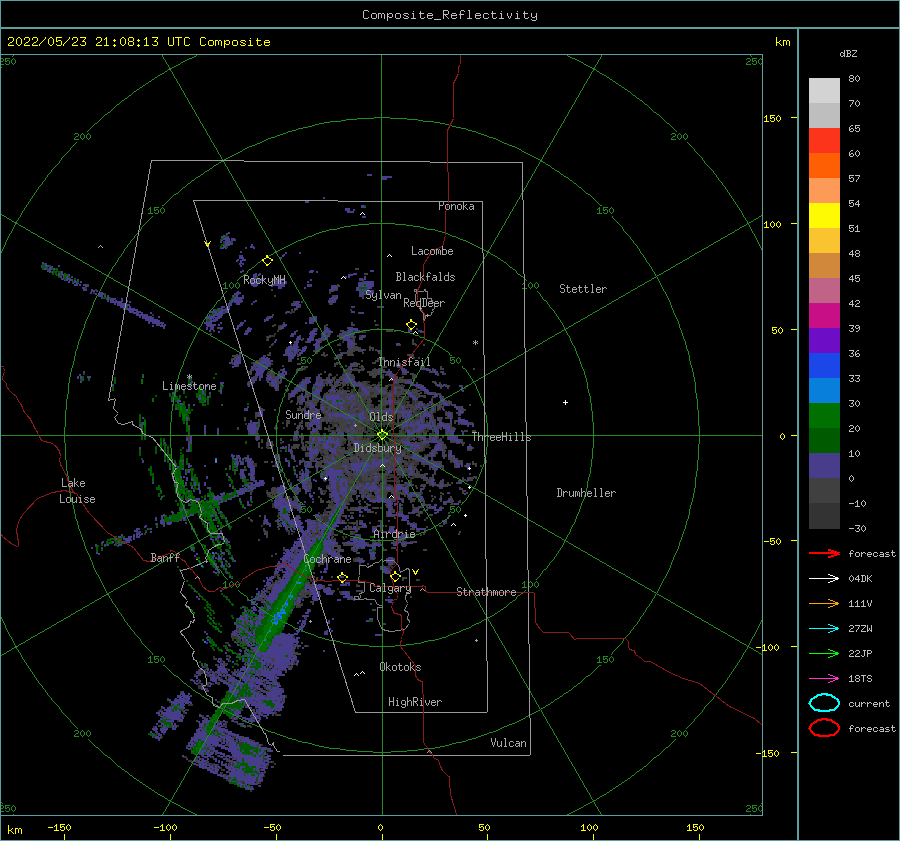The height and width of the screenshot is (841, 900).
Task: Click the yellow diamond marker below Cochrane
Action: 343,577
